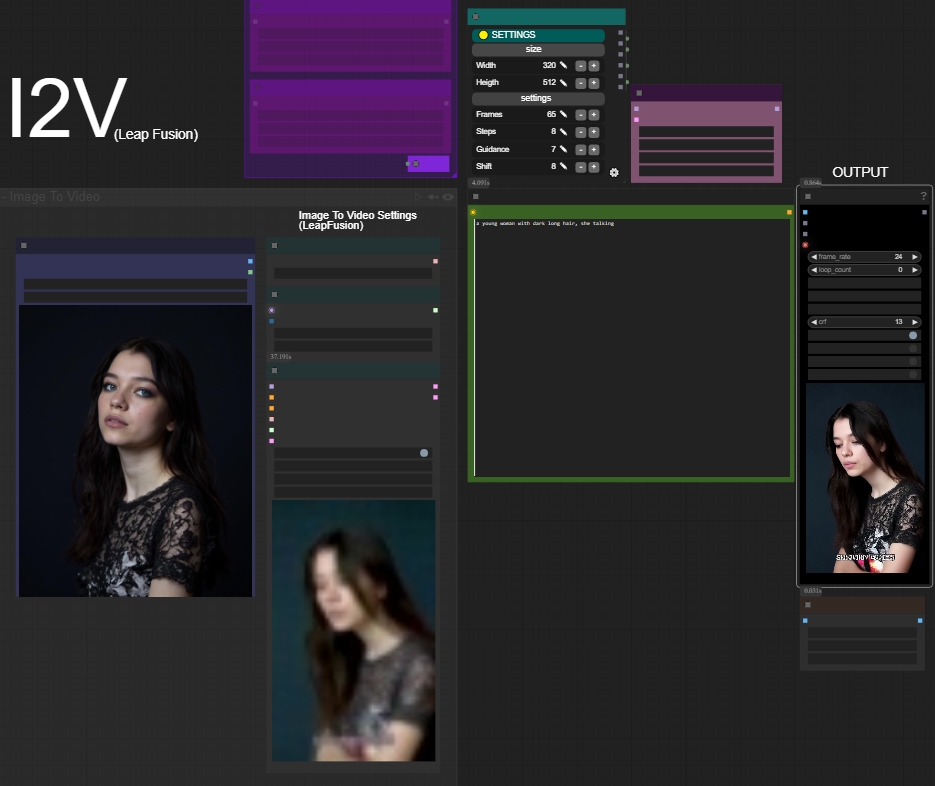Click the Image To Video group title
This screenshot has width=935, height=786.
54,197
